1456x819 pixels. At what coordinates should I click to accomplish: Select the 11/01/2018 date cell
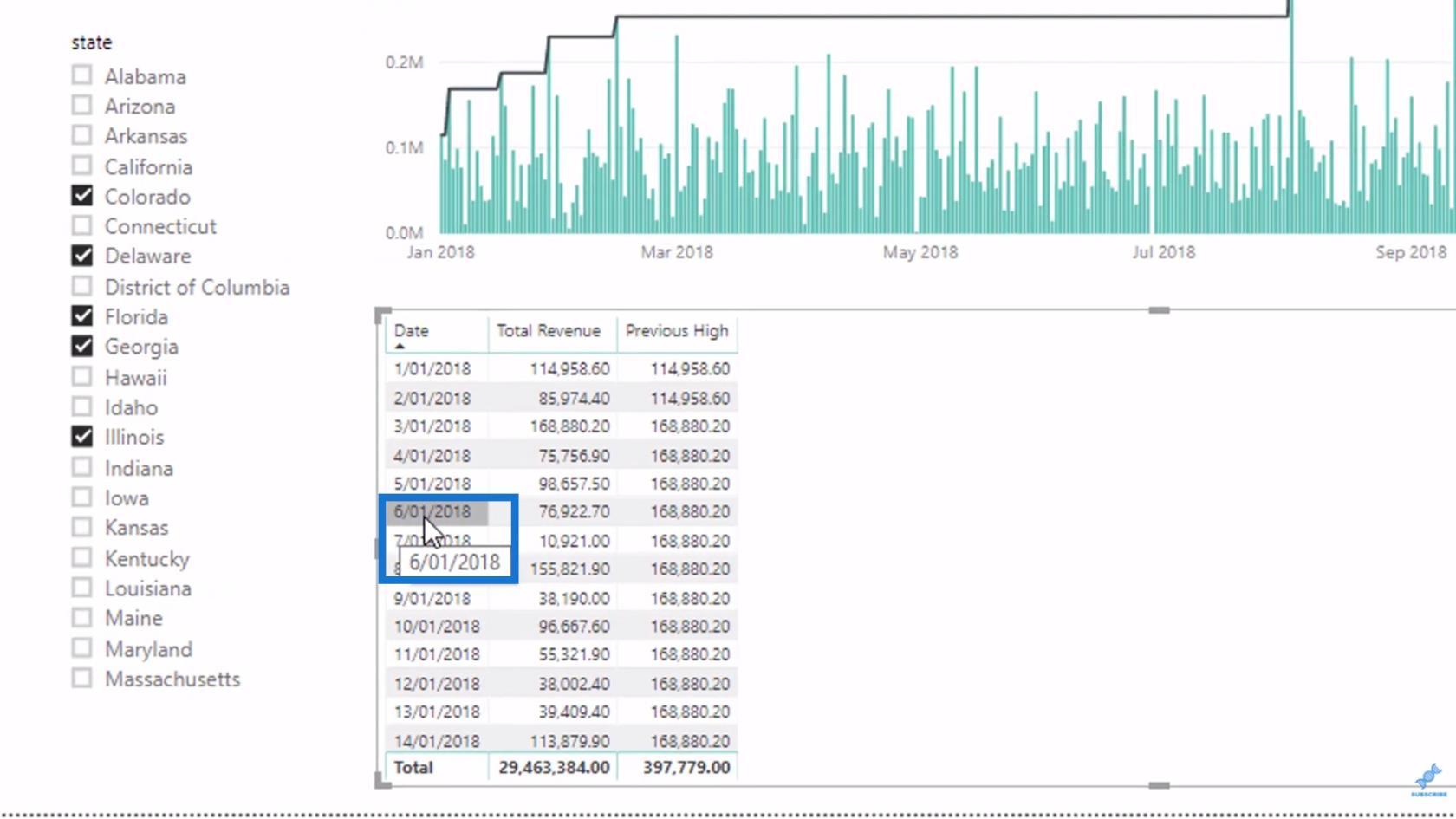point(437,654)
